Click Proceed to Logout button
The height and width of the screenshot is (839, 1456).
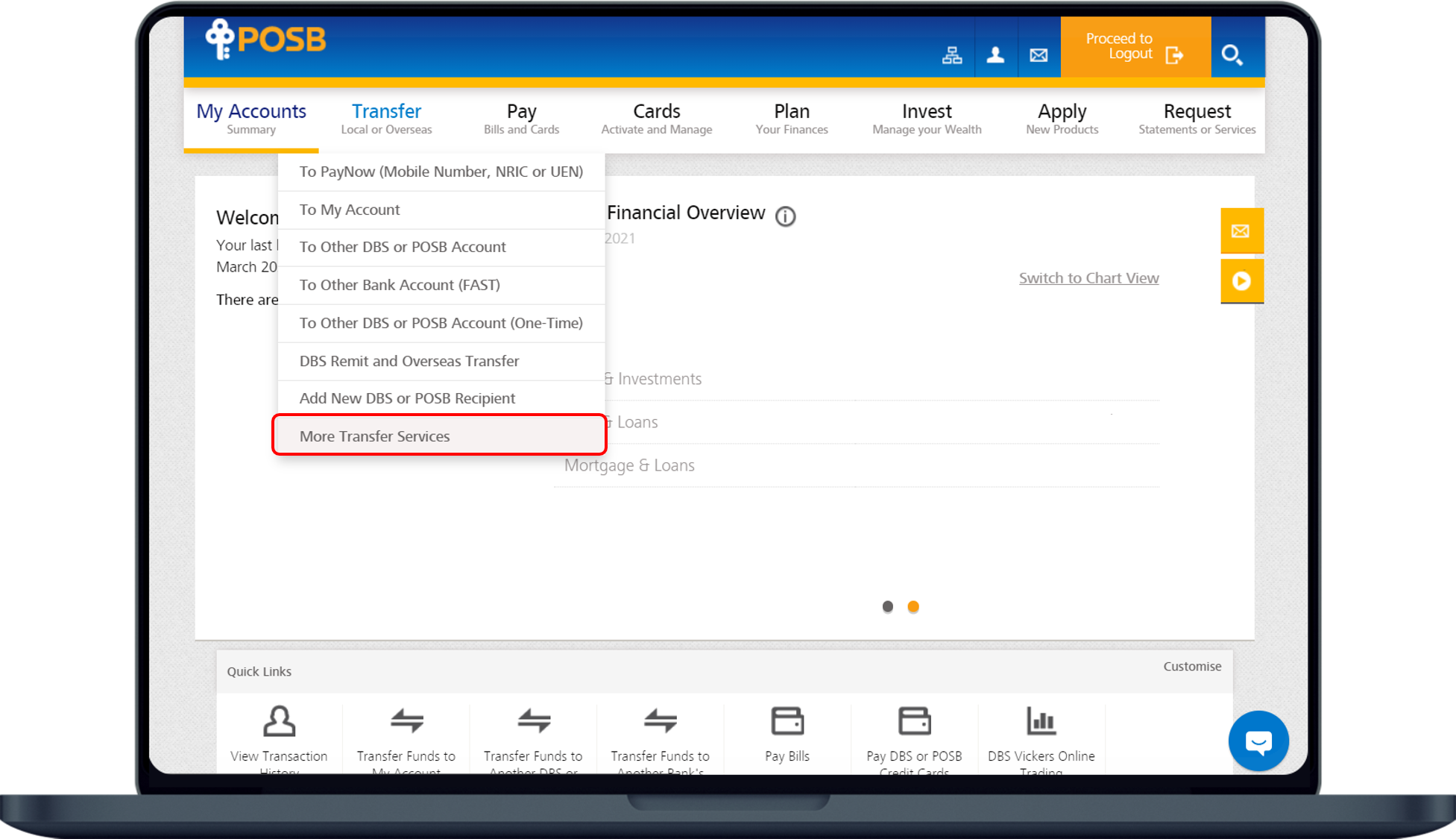(1134, 47)
